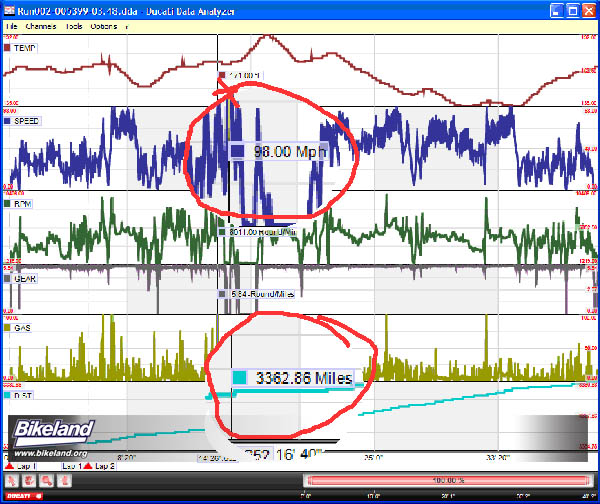Click the second tool icon in bottom toolbar

(x=28, y=480)
